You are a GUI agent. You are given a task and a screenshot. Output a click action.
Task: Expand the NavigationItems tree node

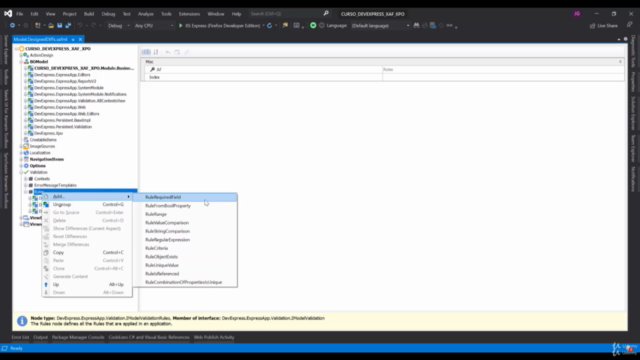[21, 159]
